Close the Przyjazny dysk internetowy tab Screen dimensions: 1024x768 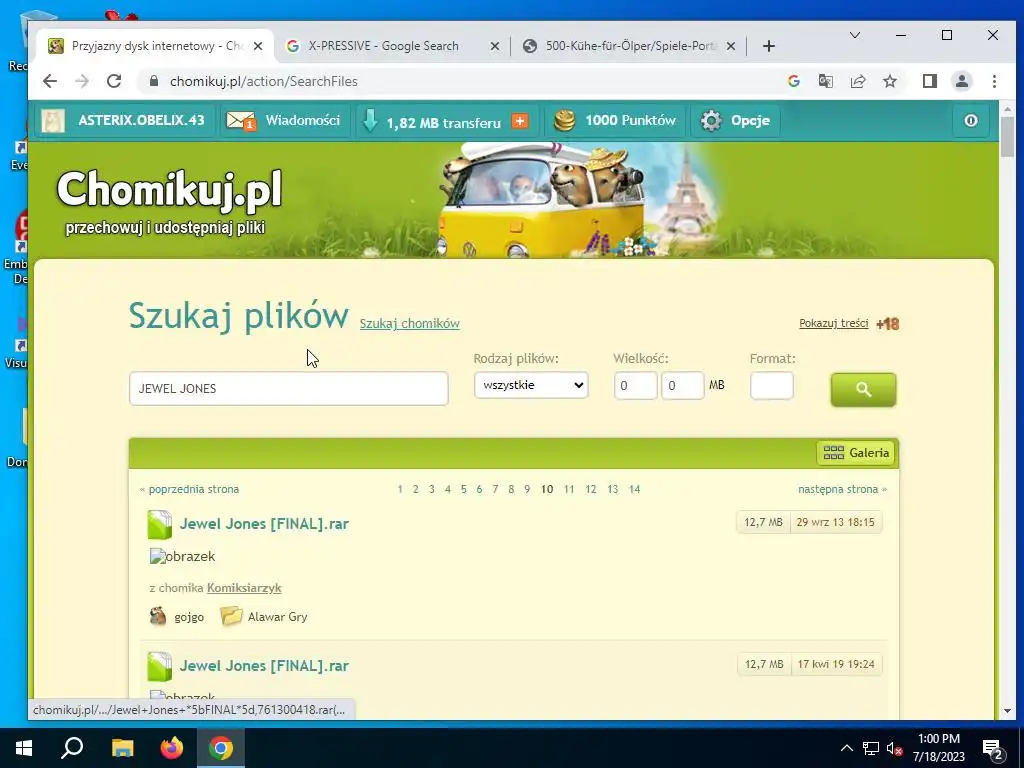pos(258,46)
